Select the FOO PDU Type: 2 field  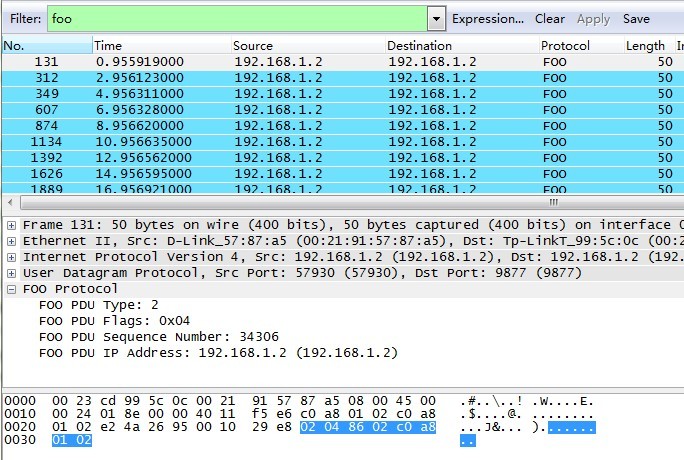[99, 305]
